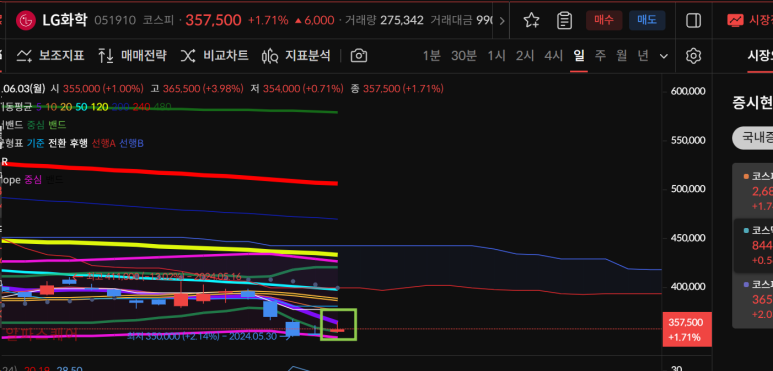
Task: Click the LG화학 stock name
Action: click(x=64, y=20)
